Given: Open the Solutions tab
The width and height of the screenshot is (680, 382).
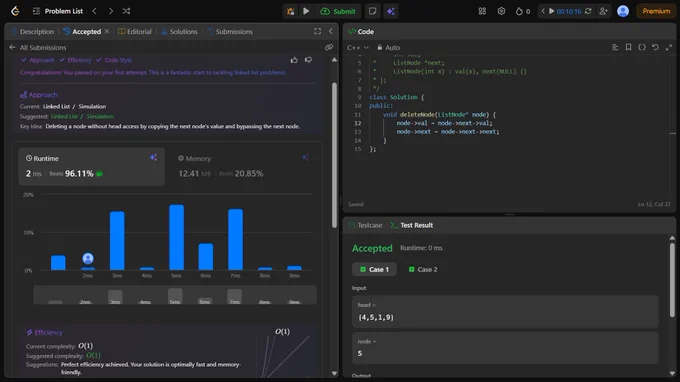Looking at the screenshot, I should (179, 32).
